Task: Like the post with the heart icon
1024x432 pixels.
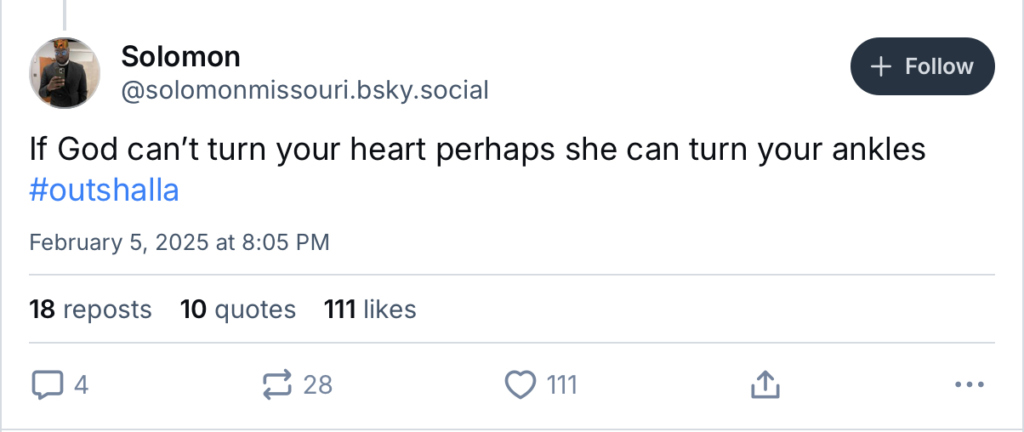Action: pos(519,384)
